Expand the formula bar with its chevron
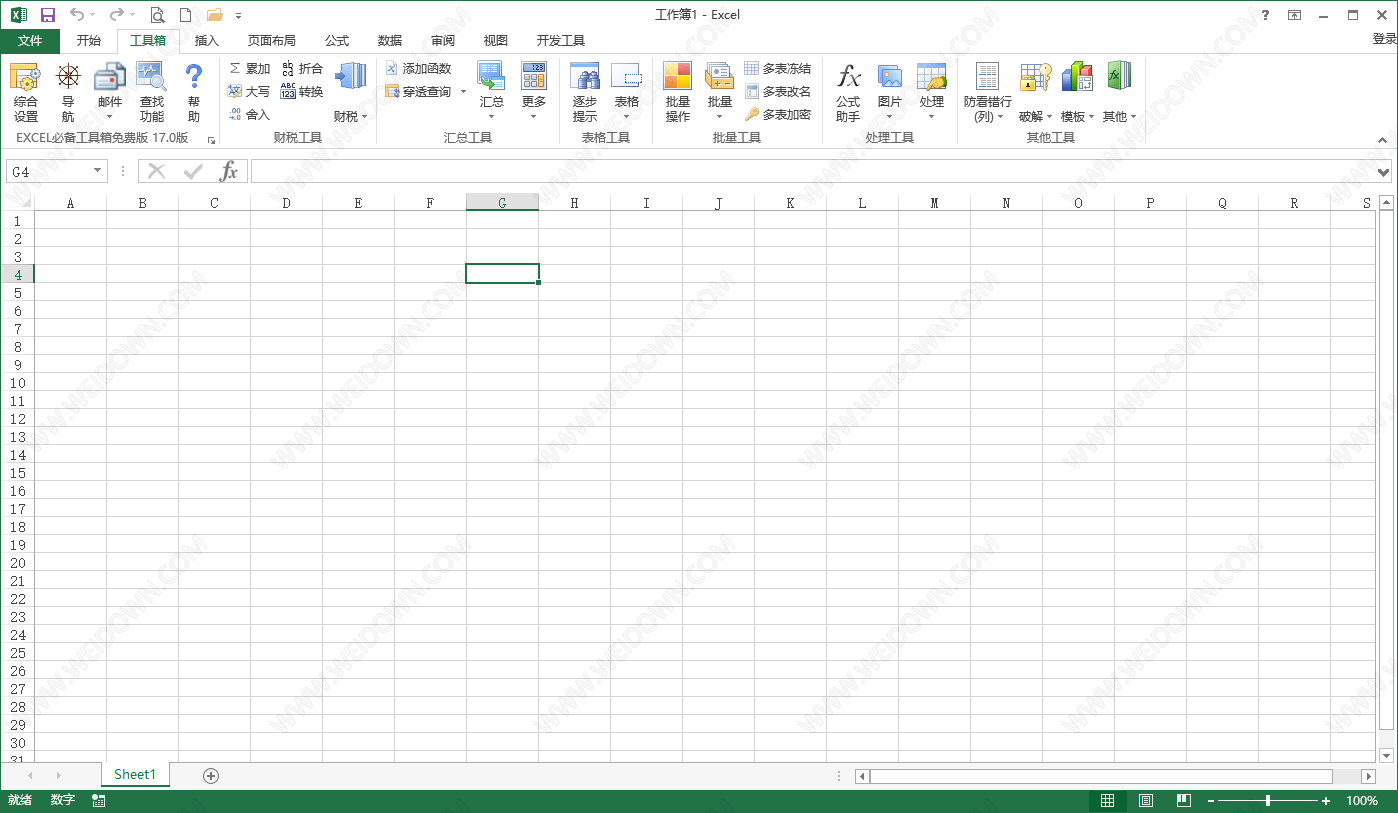This screenshot has height=813, width=1398. point(1384,172)
